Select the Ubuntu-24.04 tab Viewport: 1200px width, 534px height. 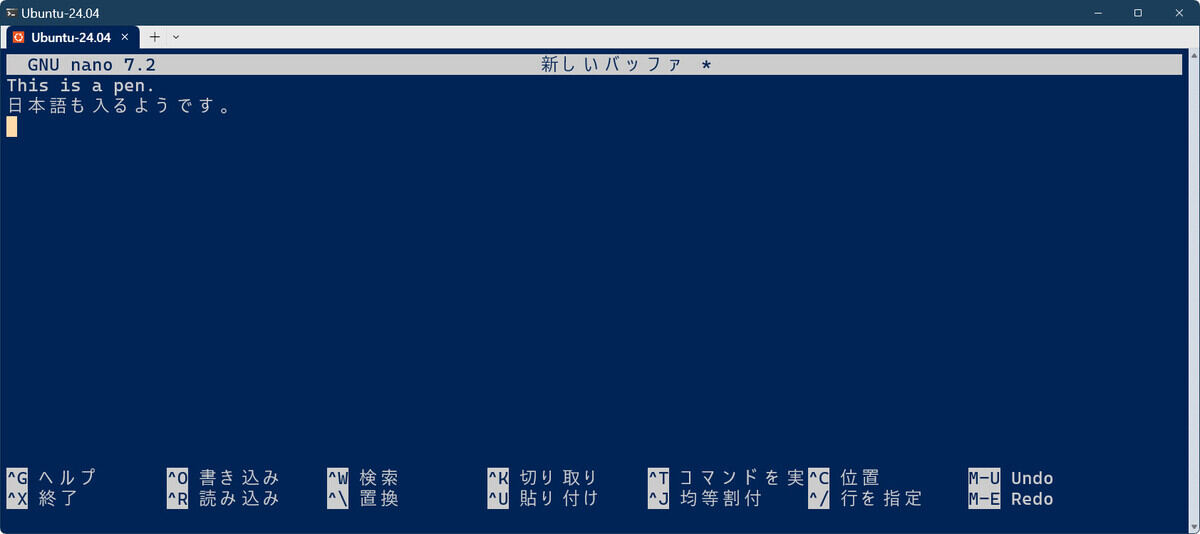(x=72, y=37)
